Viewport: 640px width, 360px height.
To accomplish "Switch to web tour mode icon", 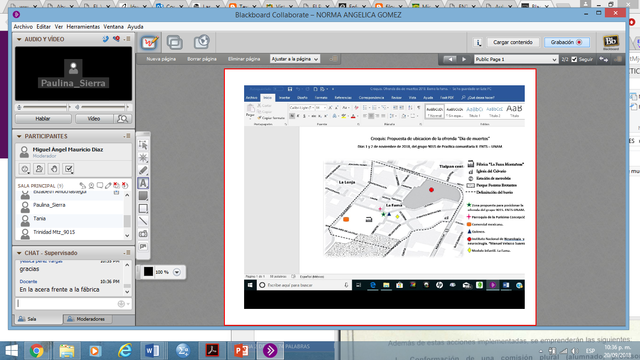I will [202, 42].
